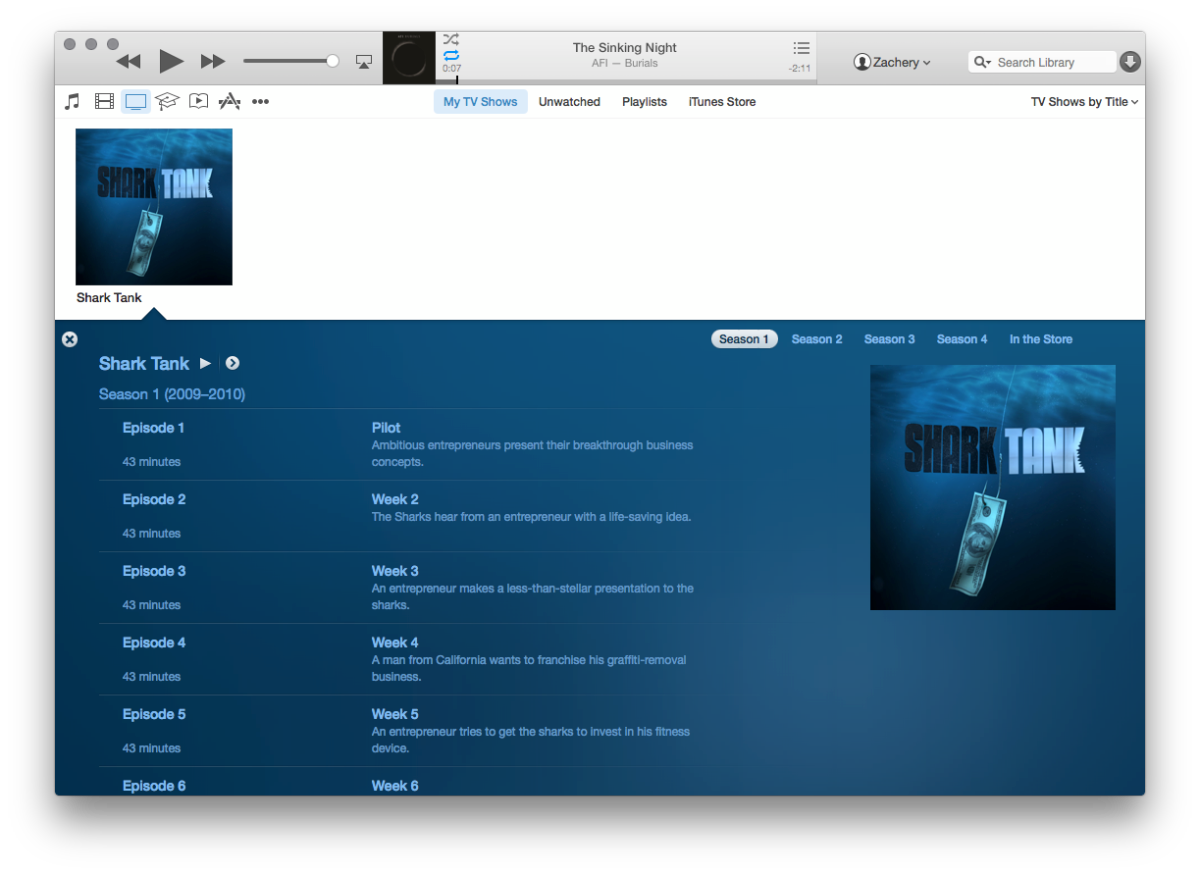Switch to the Music library icon
Screen dimensions: 1200x874
coord(72,101)
